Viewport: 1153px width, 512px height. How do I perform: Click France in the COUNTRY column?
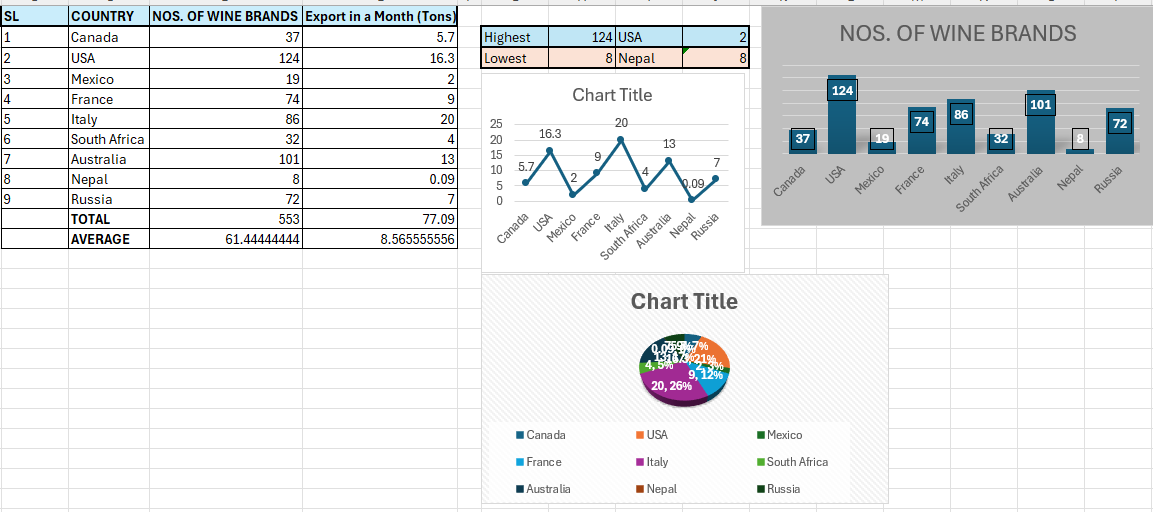(x=109, y=99)
